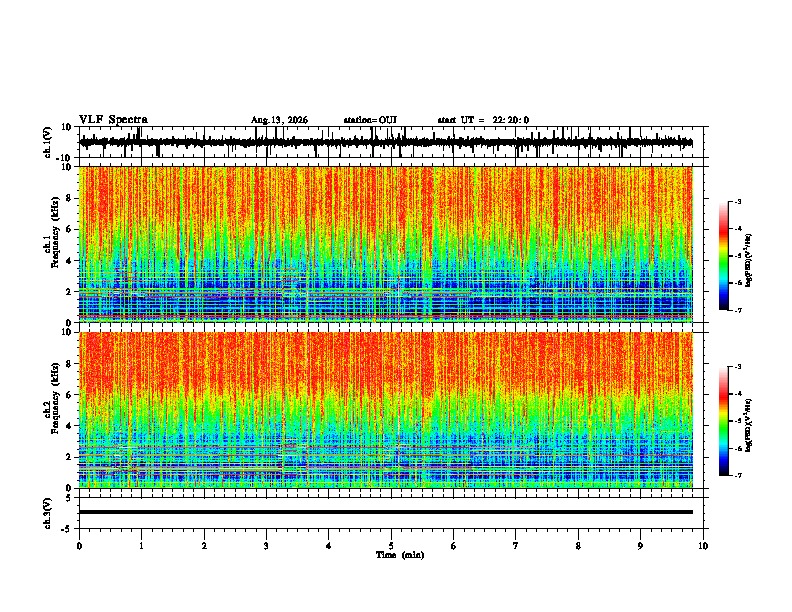The image size is (792, 612).
Task: Click the 5 tick on ch.3(V) axis
Action: [69, 497]
